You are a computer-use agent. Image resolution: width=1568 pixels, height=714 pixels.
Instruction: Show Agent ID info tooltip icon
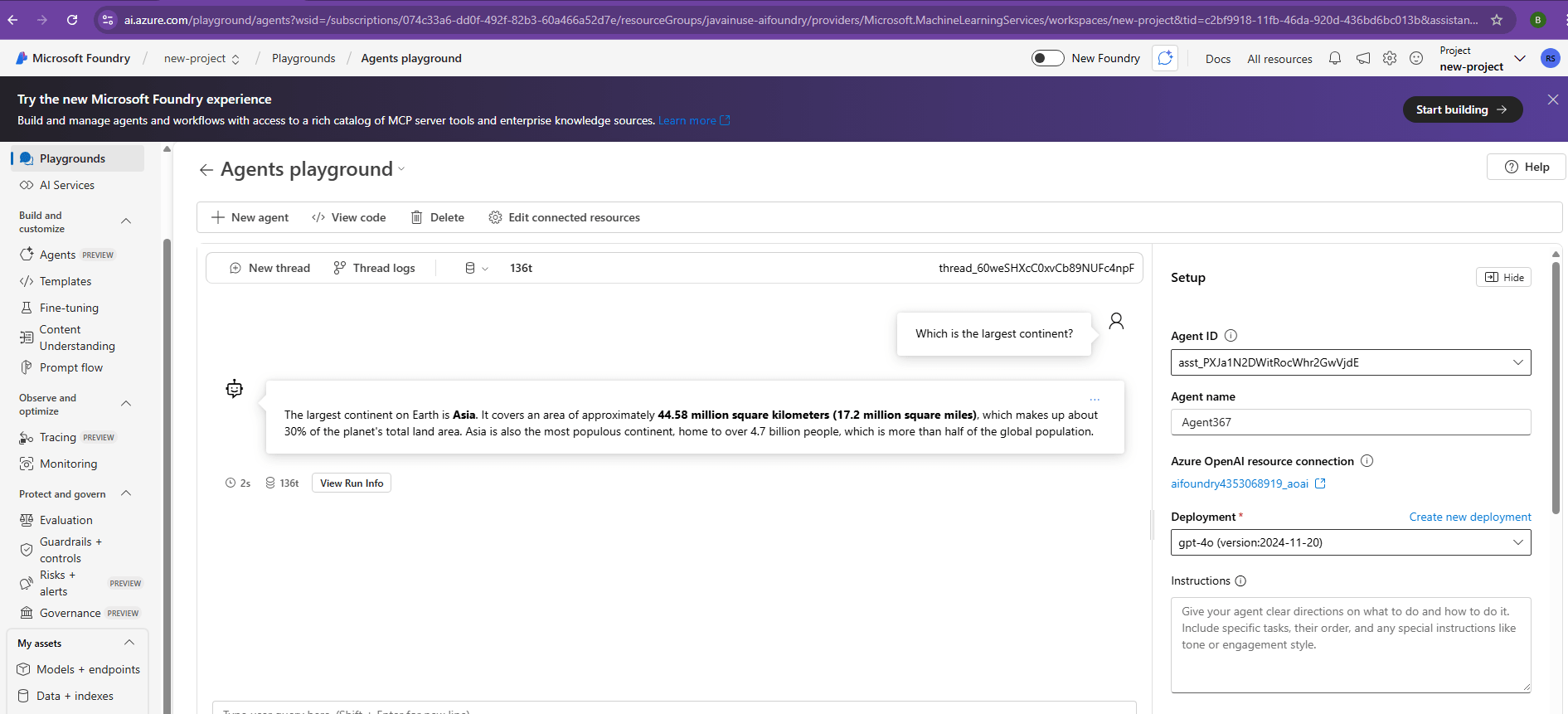pyautogui.click(x=1231, y=336)
